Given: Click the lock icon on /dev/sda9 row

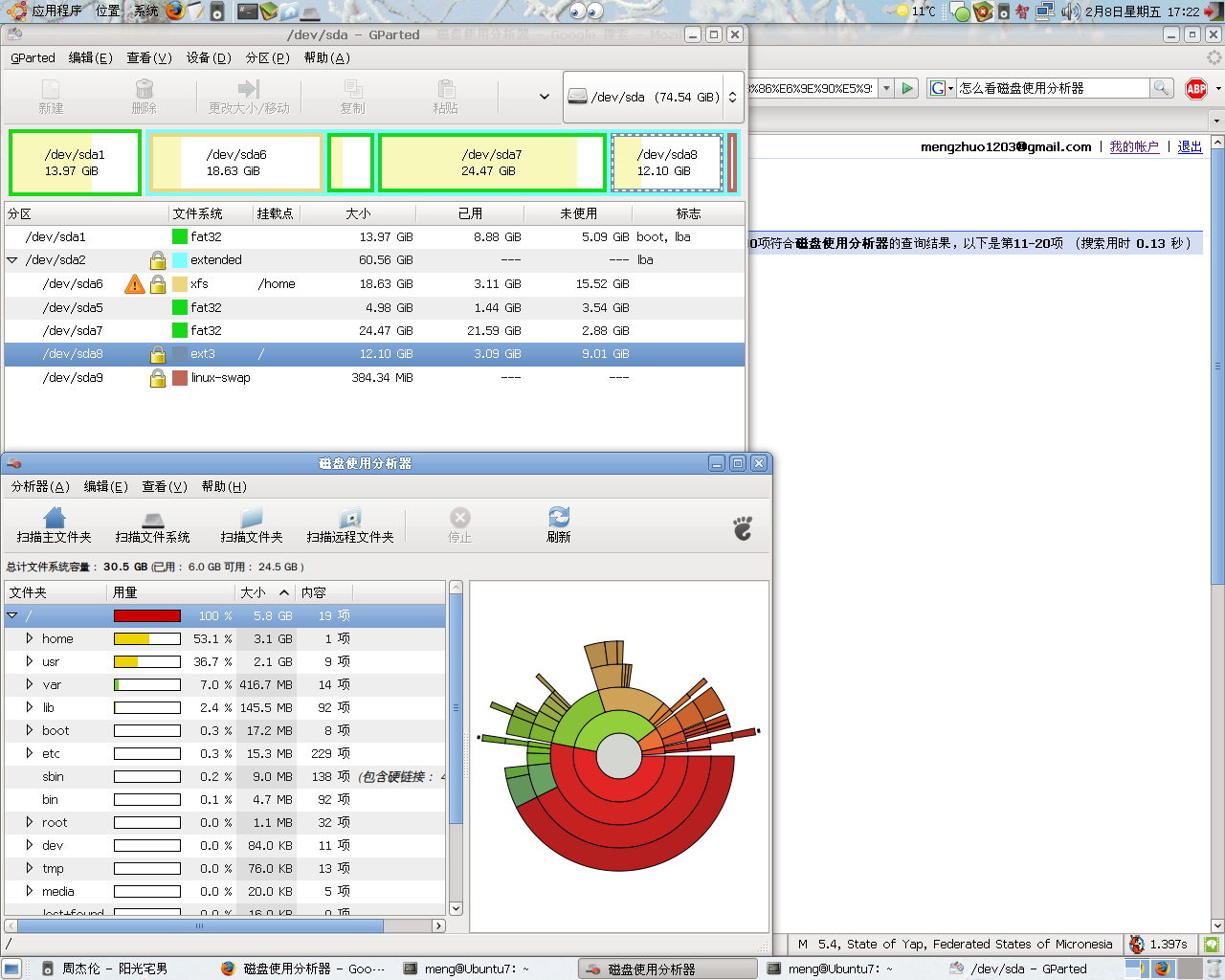Looking at the screenshot, I should click(158, 378).
